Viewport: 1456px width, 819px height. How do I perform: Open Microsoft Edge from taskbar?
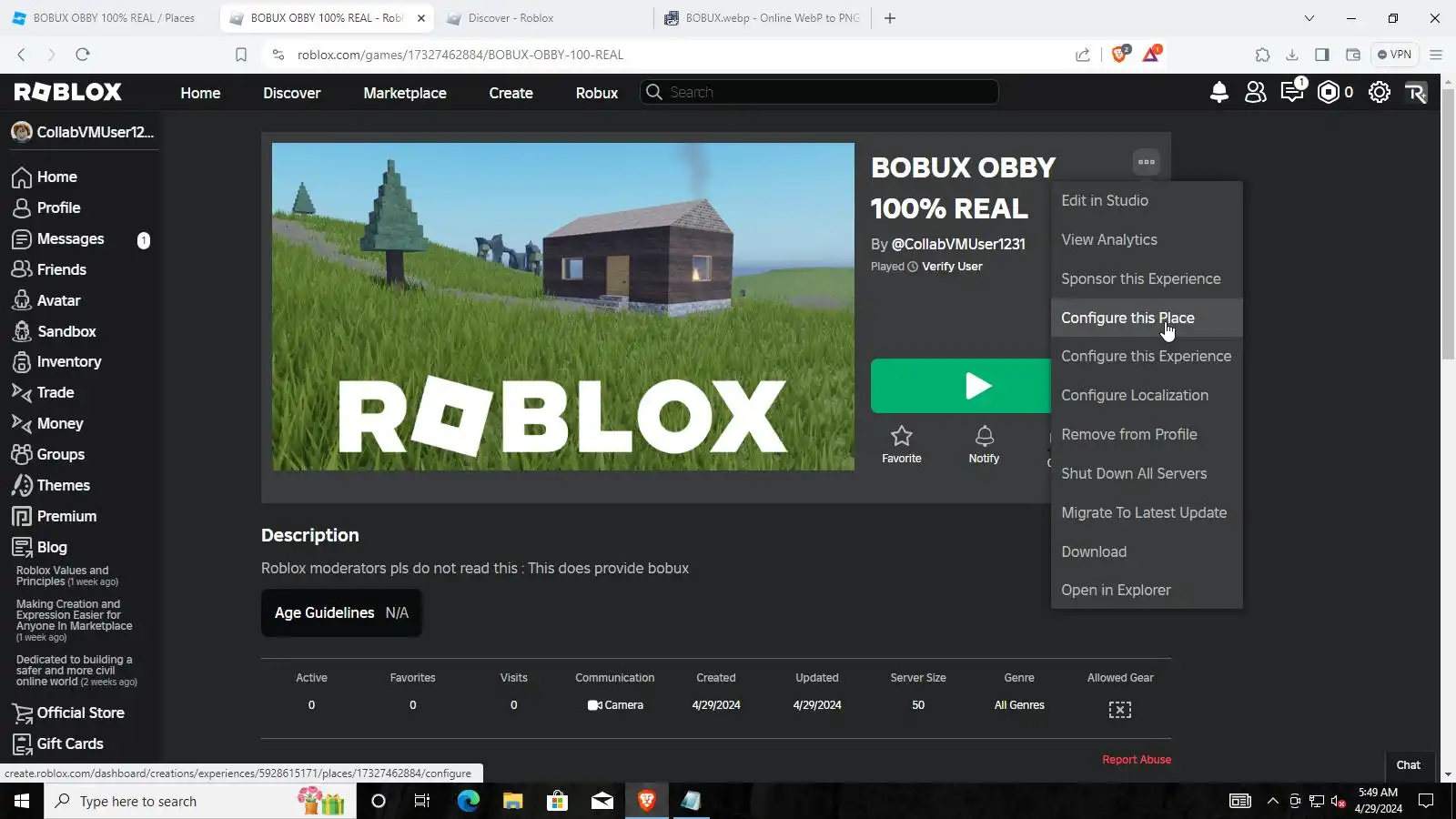coord(468,801)
